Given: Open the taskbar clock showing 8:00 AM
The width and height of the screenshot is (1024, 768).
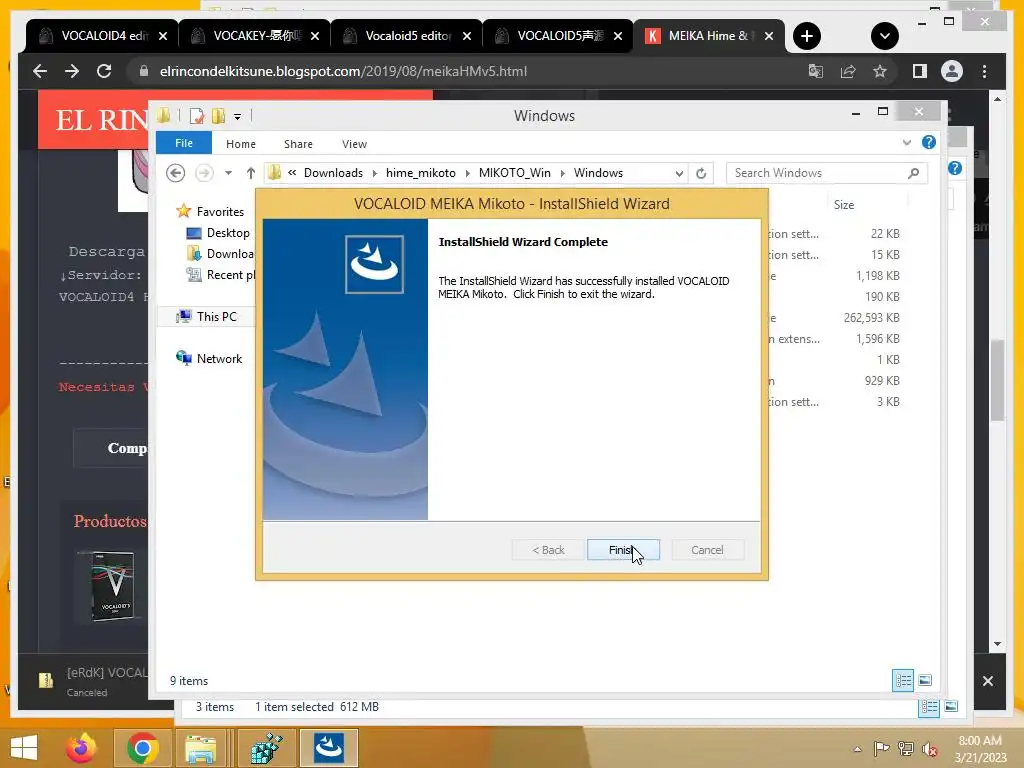Looking at the screenshot, I should click(980, 748).
